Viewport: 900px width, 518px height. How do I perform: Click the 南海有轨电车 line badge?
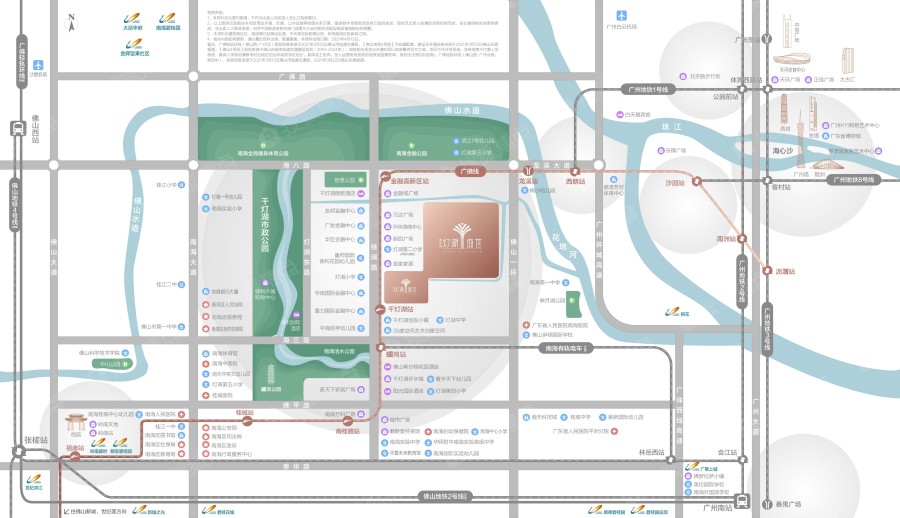[x=566, y=348]
